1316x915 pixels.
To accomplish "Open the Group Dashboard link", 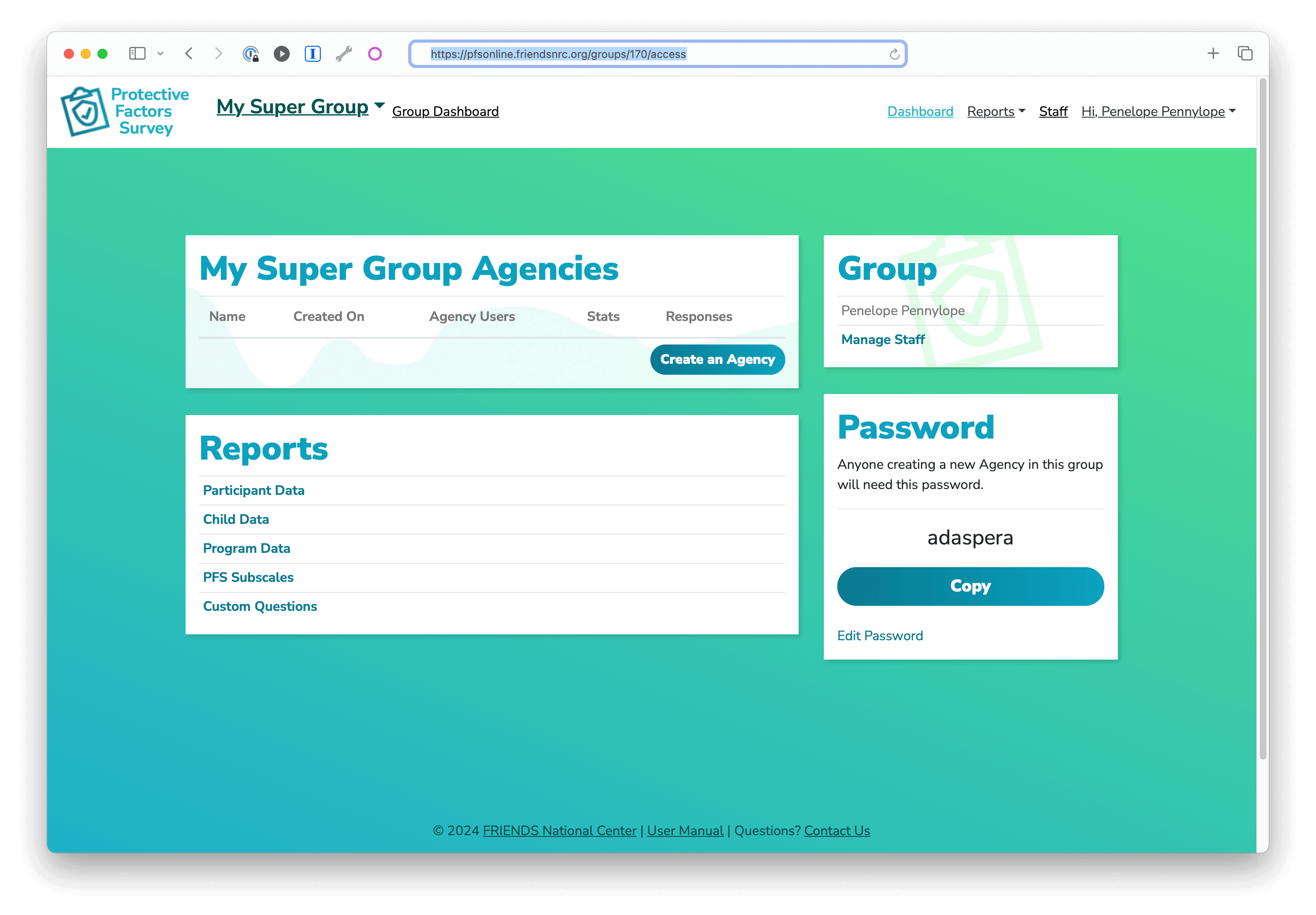I will (x=445, y=111).
